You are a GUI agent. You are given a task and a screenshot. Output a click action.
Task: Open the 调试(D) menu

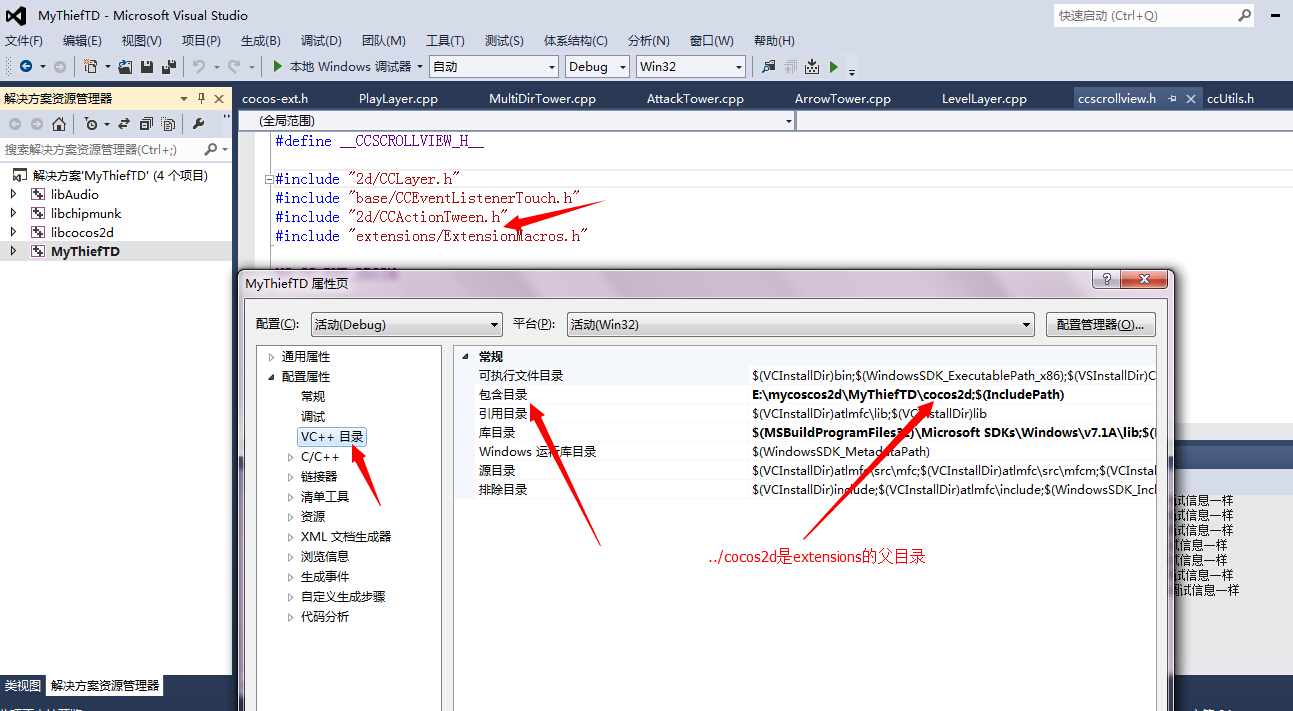click(x=321, y=40)
